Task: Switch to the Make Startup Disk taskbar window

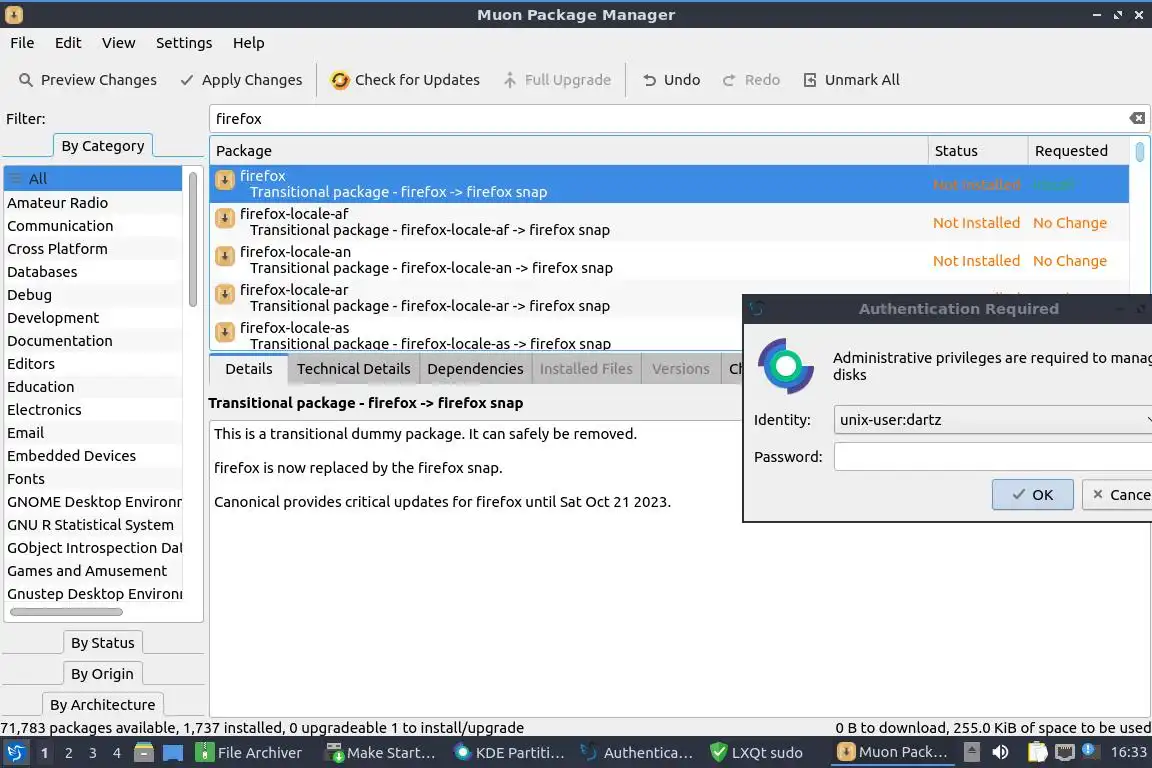Action: [381, 753]
